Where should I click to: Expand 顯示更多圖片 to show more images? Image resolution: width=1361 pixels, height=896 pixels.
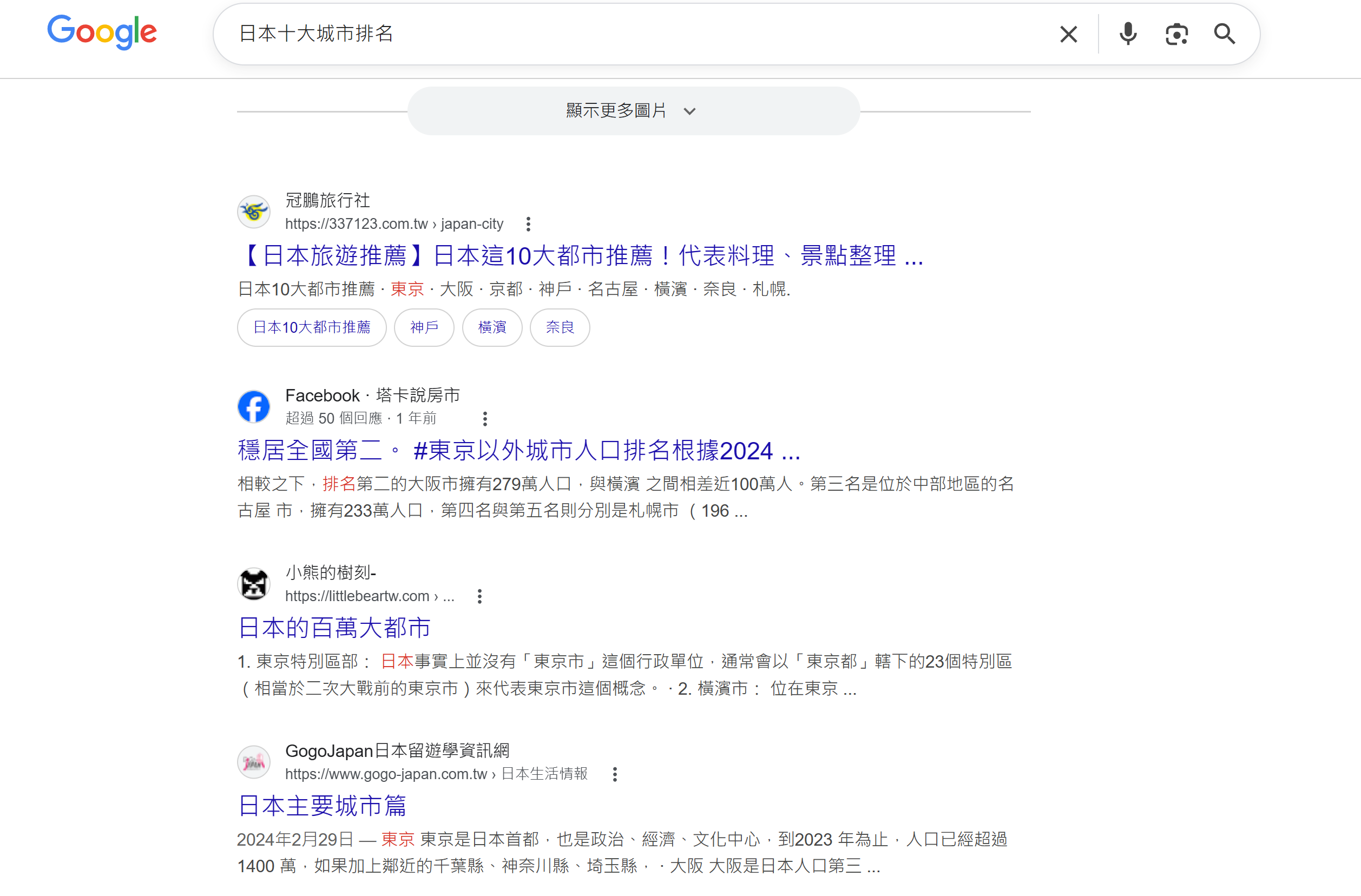coord(633,111)
